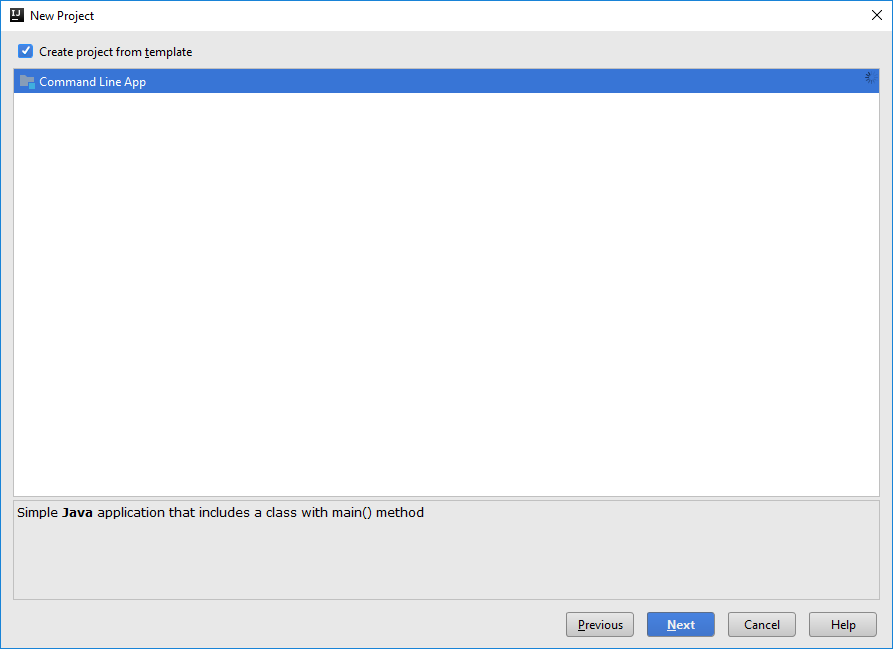The height and width of the screenshot is (649, 893).
Task: Click the loading spinner in the template row
Action: pos(869,78)
